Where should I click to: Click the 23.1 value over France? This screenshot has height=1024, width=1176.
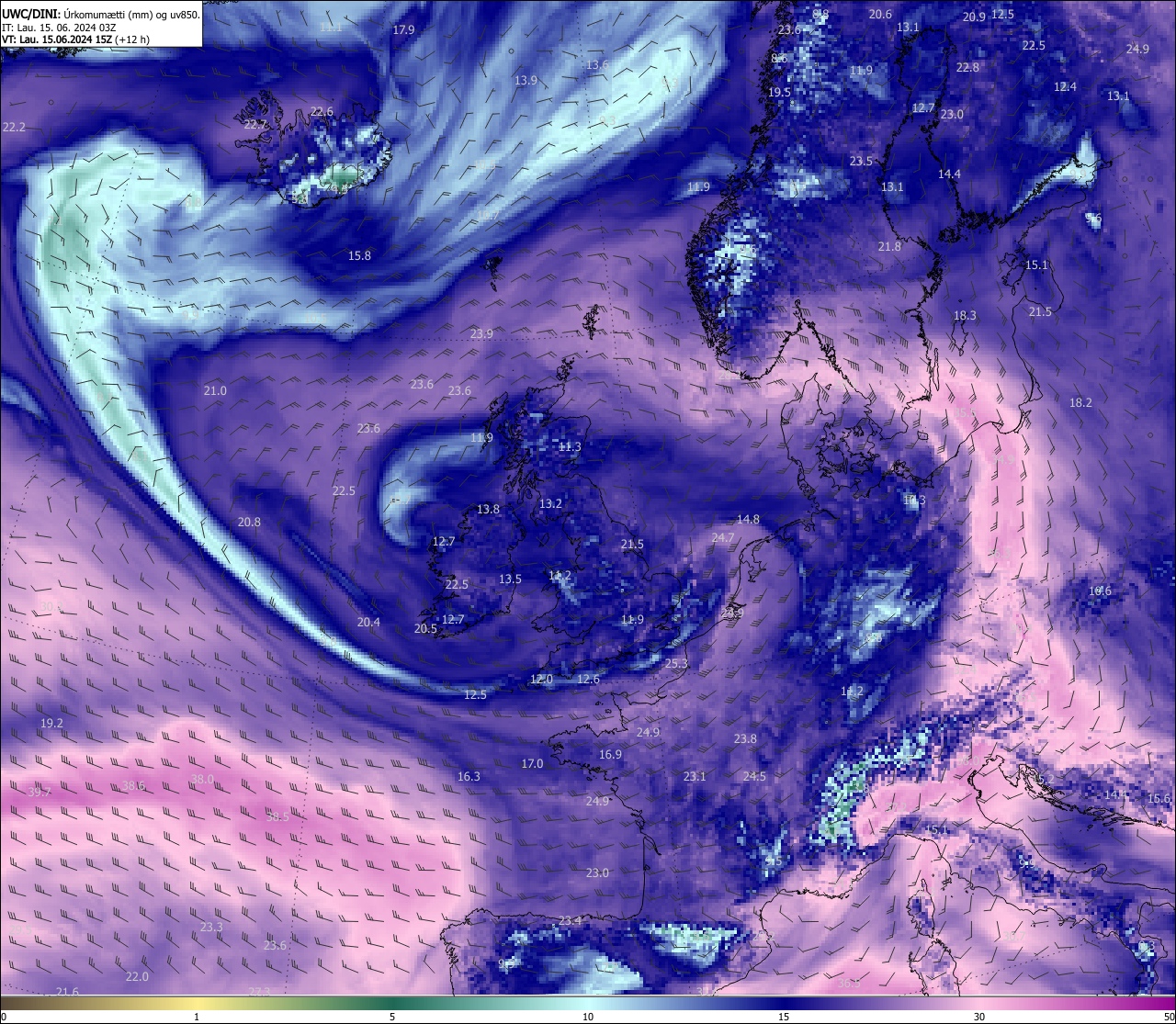tap(695, 776)
